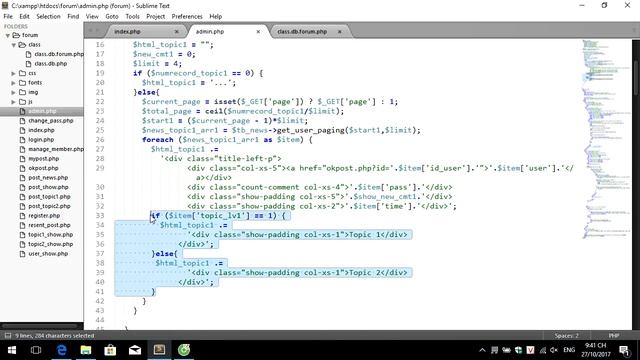Open post_show.php in sidebar
Screen dimensions: 640x360
click(48, 187)
